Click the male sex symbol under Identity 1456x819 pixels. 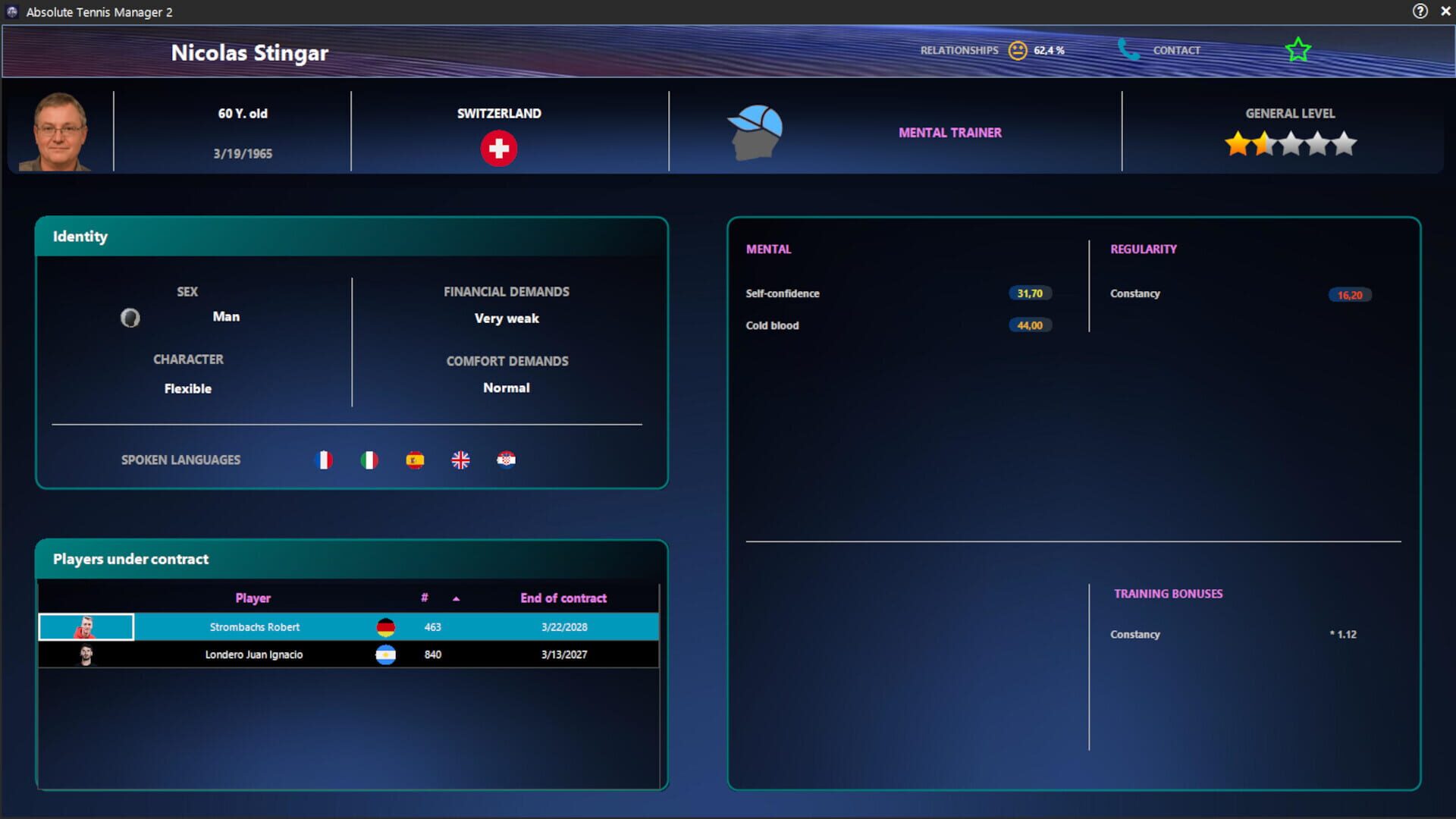130,318
